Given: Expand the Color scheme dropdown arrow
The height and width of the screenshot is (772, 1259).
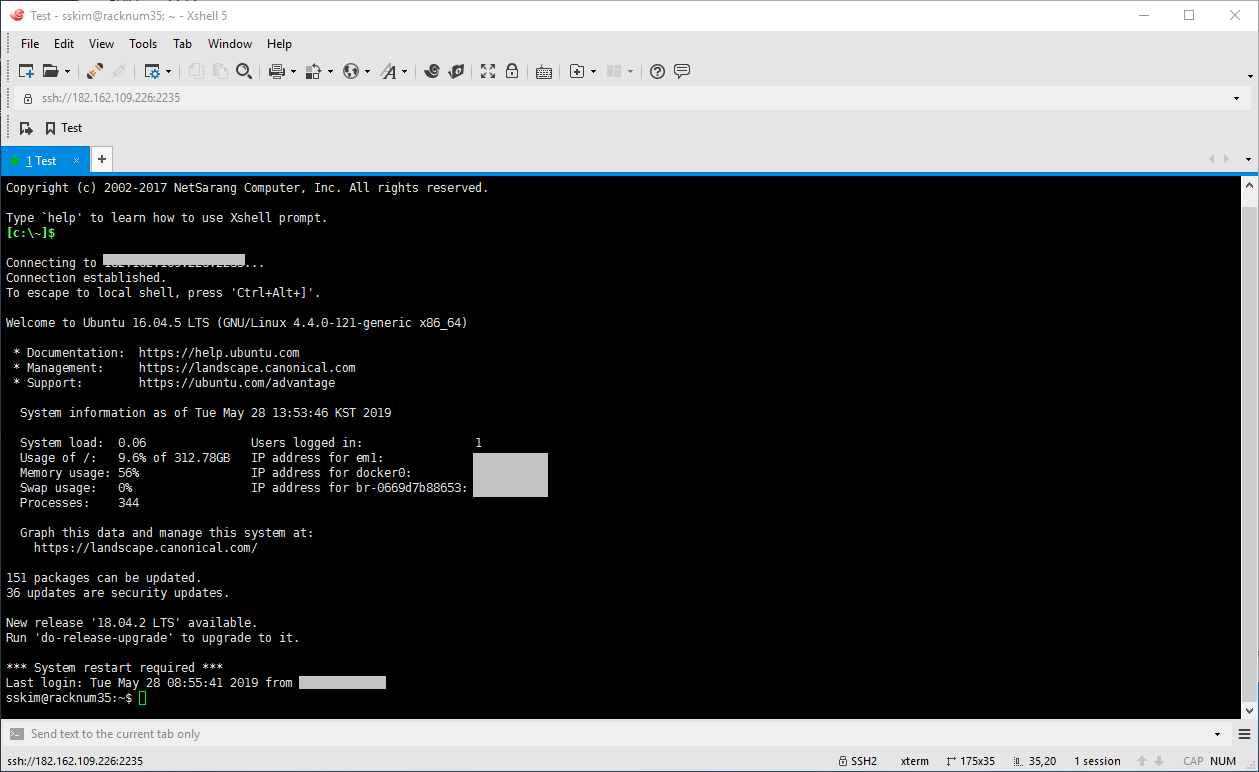Looking at the screenshot, I should (x=329, y=71).
